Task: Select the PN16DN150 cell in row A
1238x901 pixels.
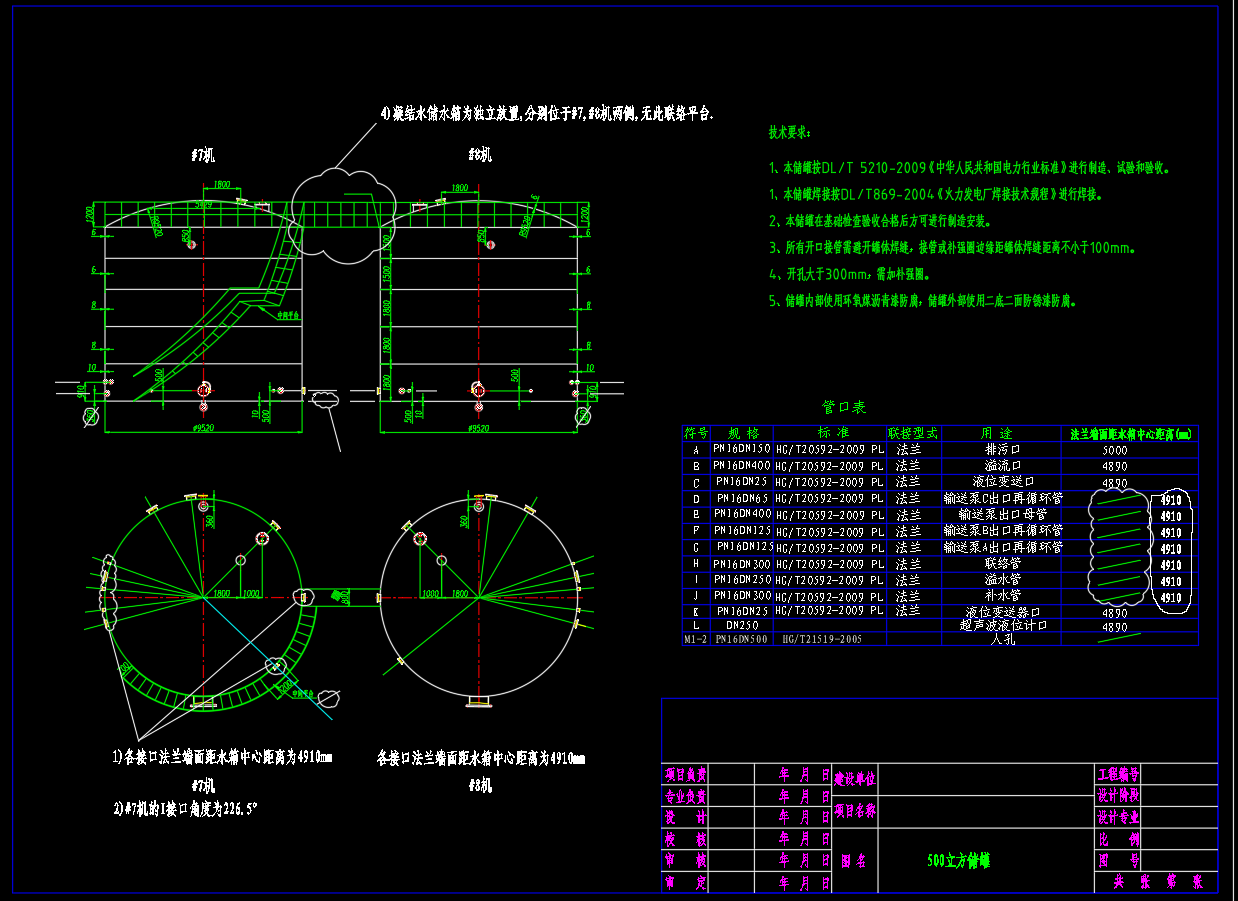Action: click(x=742, y=449)
